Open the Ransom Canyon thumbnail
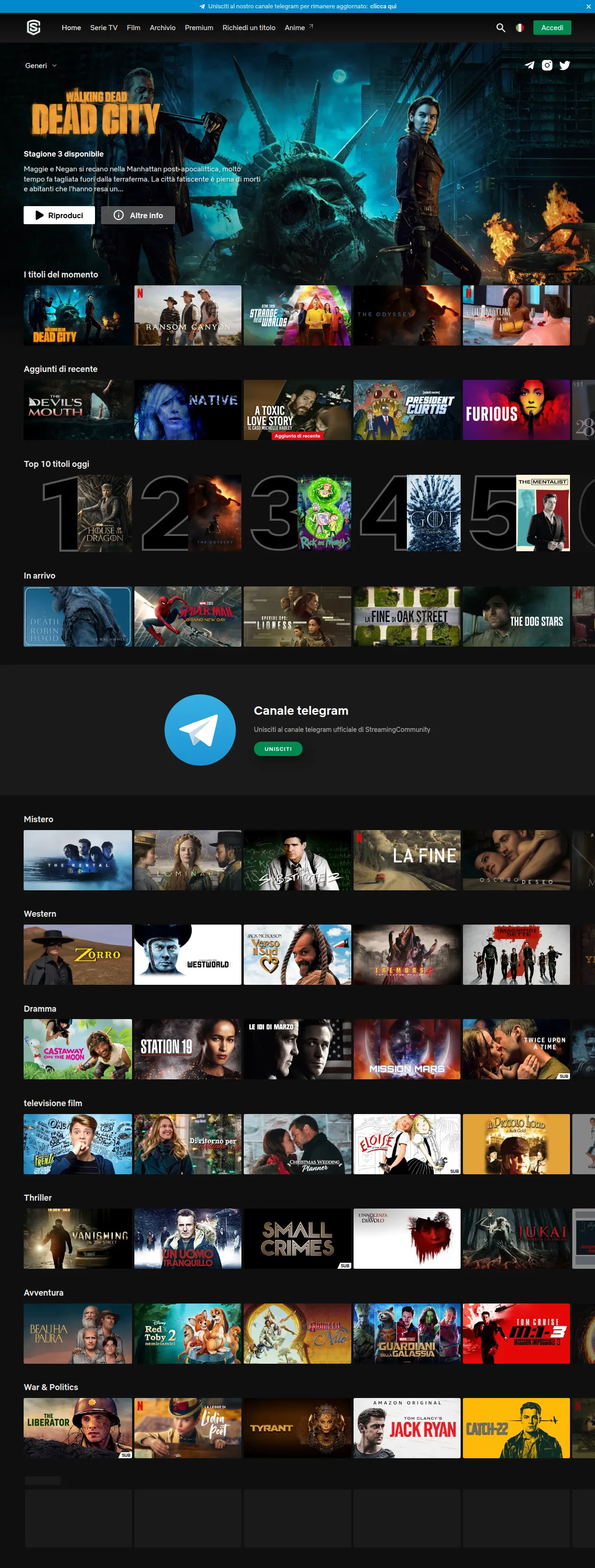Image resolution: width=595 pixels, height=1568 pixels. click(188, 315)
